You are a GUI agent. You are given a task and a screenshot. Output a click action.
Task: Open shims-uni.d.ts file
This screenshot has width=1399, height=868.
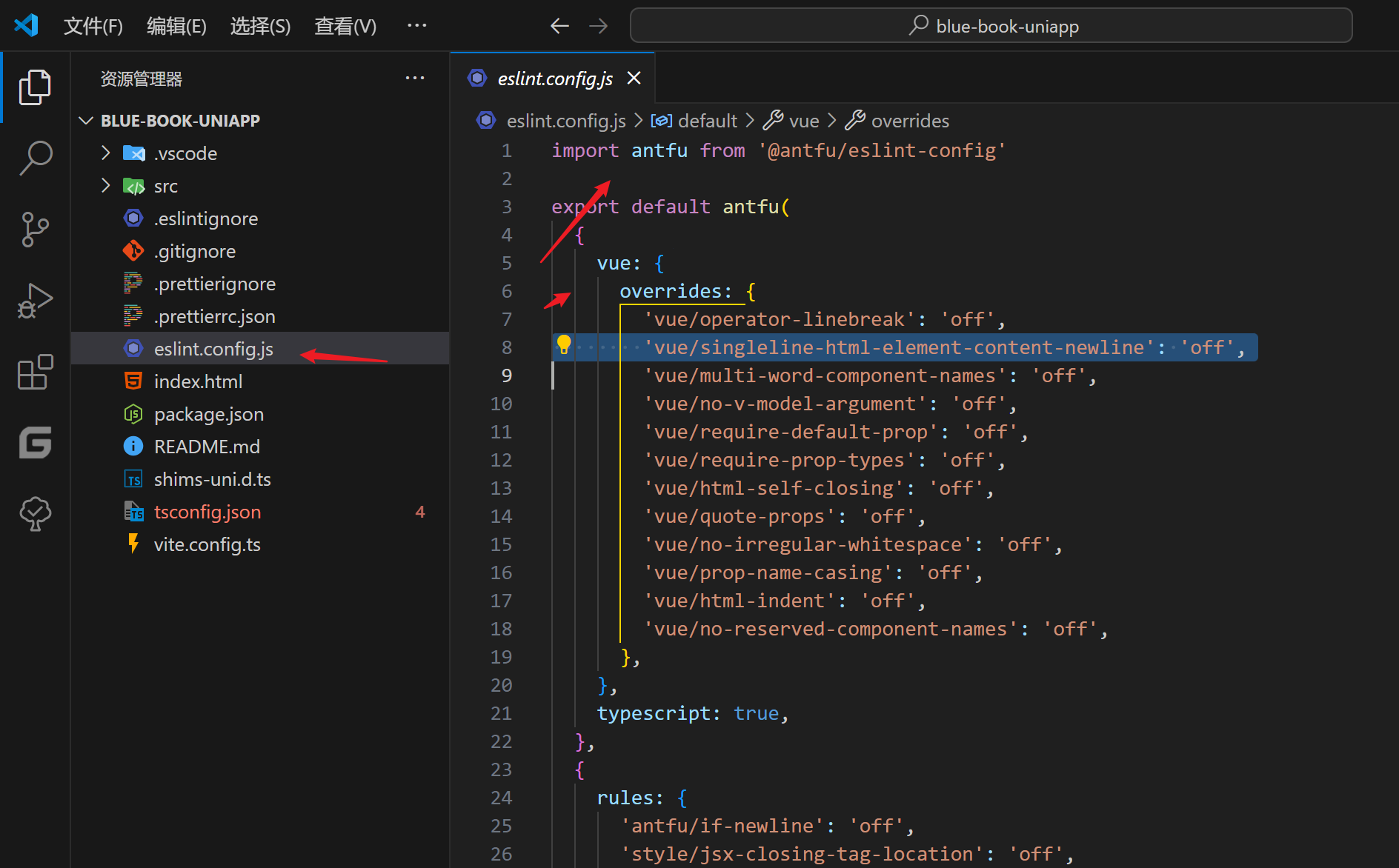(260, 479)
